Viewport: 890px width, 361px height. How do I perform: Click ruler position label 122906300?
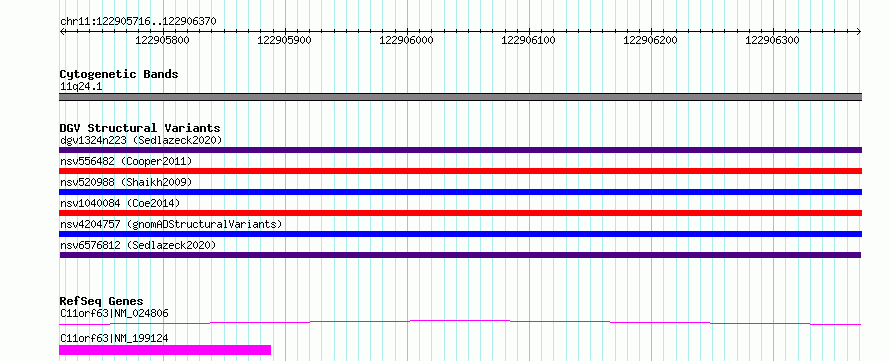click(x=772, y=41)
